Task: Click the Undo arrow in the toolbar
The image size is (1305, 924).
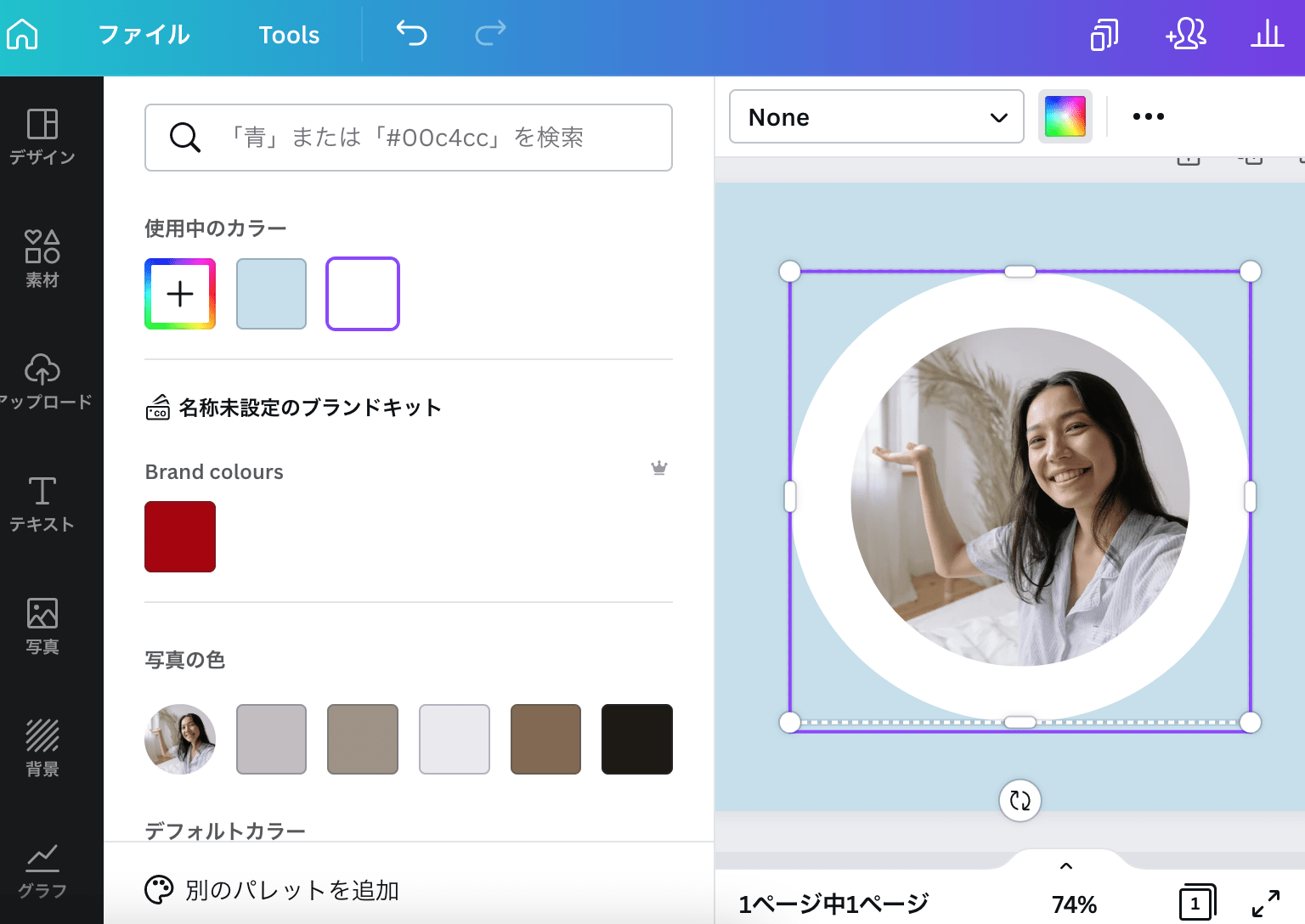Action: pos(410,34)
